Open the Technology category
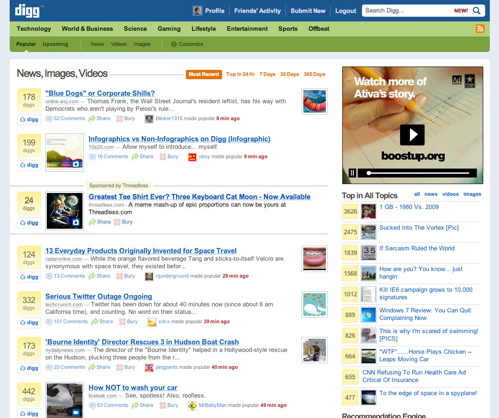The image size is (499, 418). pos(34,29)
